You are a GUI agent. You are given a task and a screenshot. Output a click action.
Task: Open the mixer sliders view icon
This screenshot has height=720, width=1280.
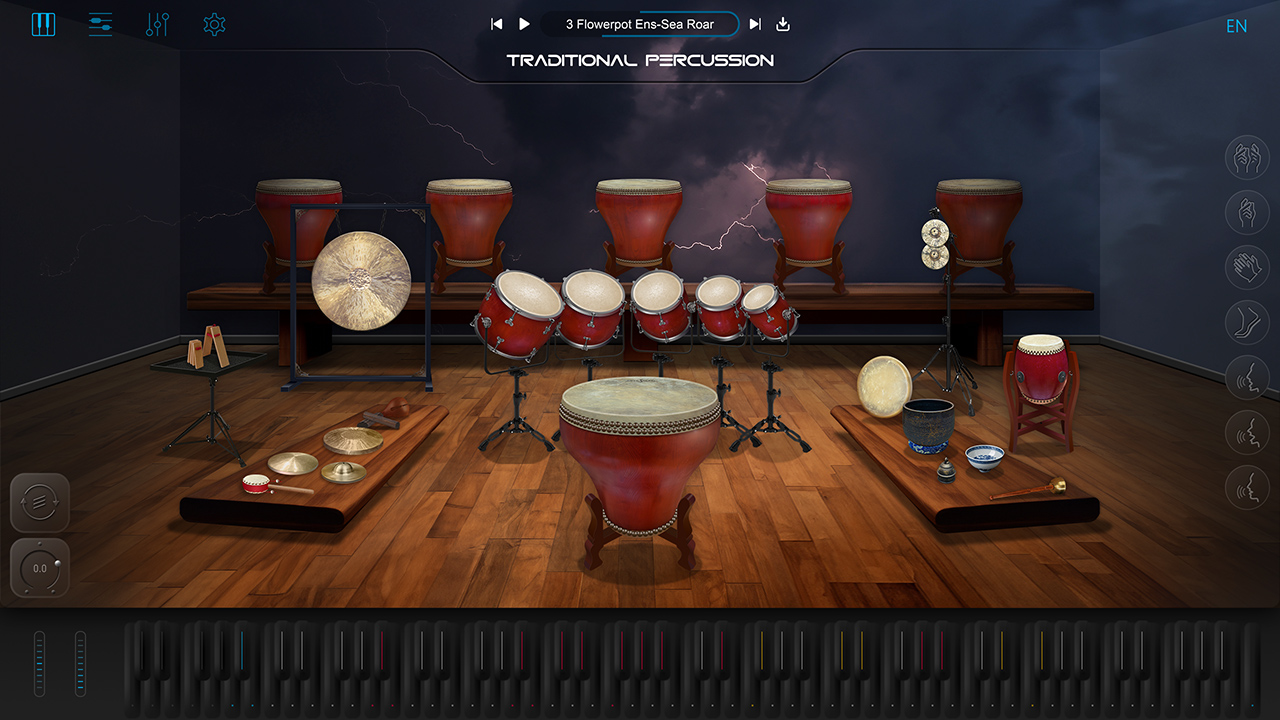[x=100, y=25]
